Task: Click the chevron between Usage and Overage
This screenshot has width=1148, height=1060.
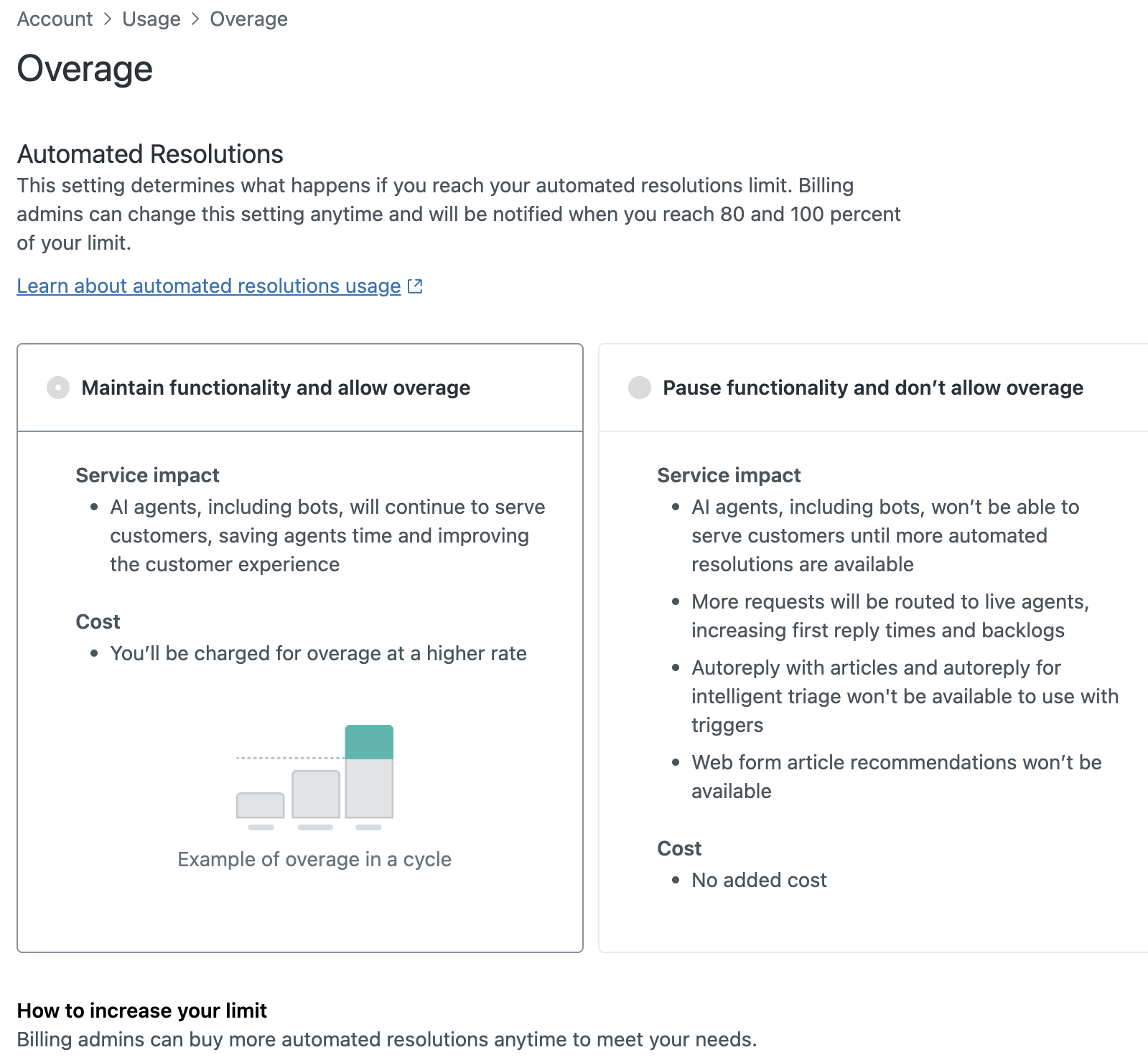Action: click(195, 19)
